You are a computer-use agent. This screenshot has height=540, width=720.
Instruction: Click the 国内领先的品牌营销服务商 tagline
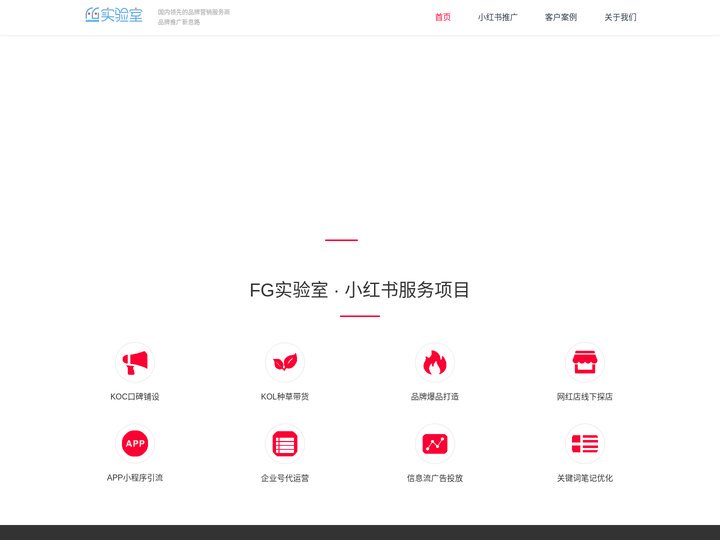tap(194, 12)
